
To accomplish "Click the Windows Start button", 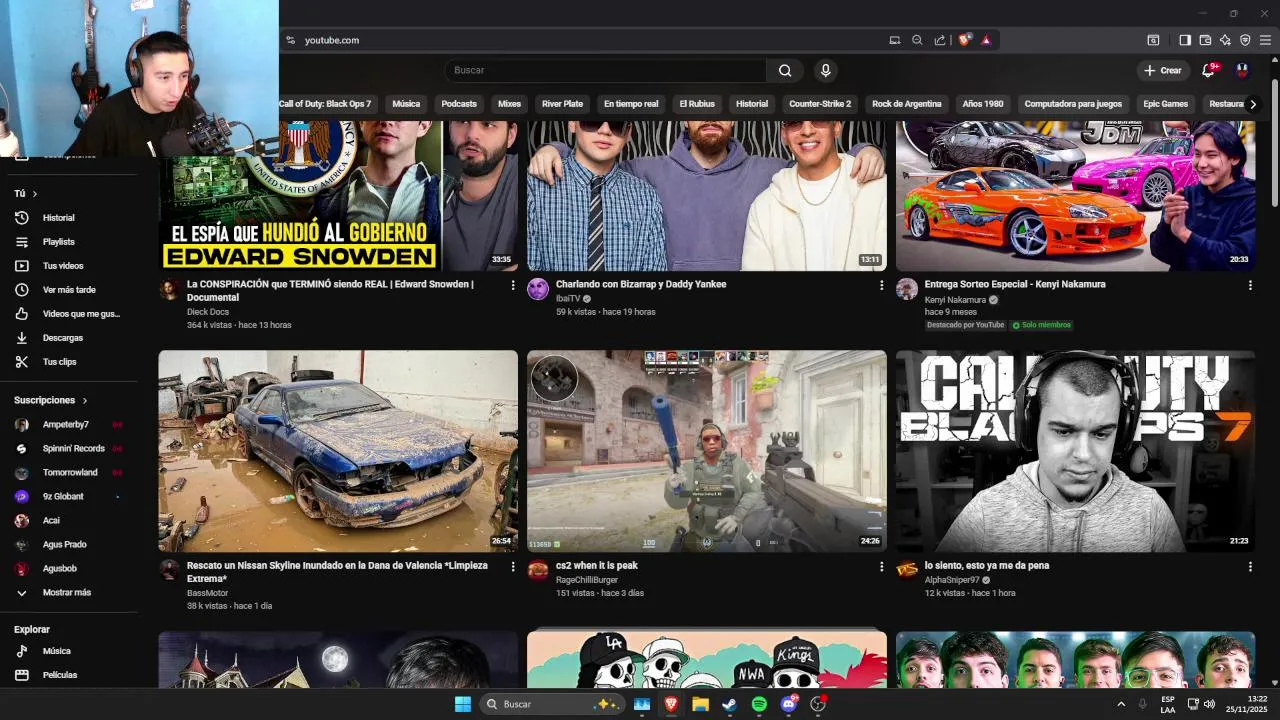I will (x=463, y=704).
